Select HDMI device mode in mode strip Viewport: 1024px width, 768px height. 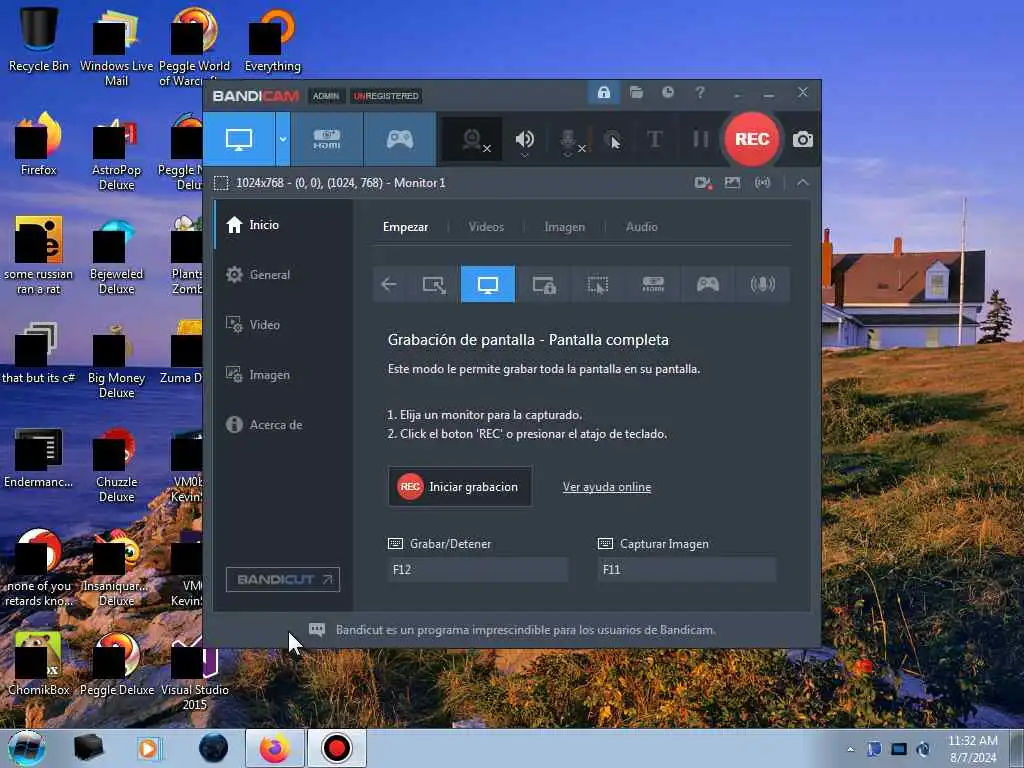tap(653, 284)
